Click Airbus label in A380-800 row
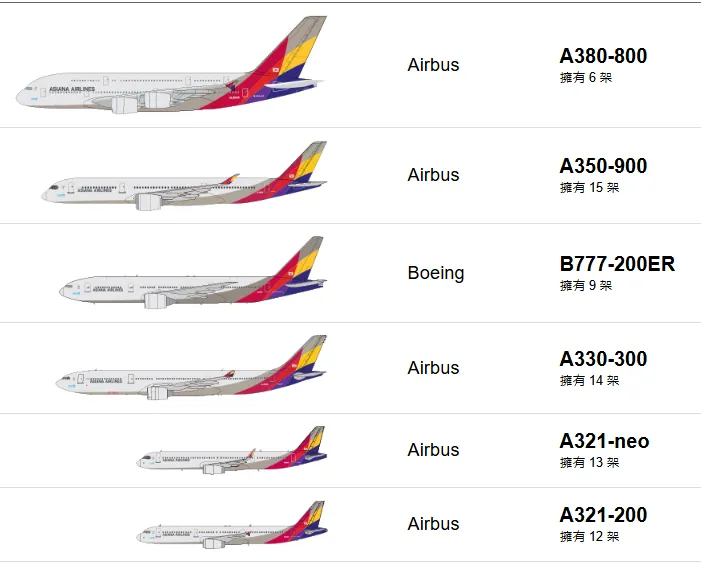701x567 pixels. click(433, 65)
